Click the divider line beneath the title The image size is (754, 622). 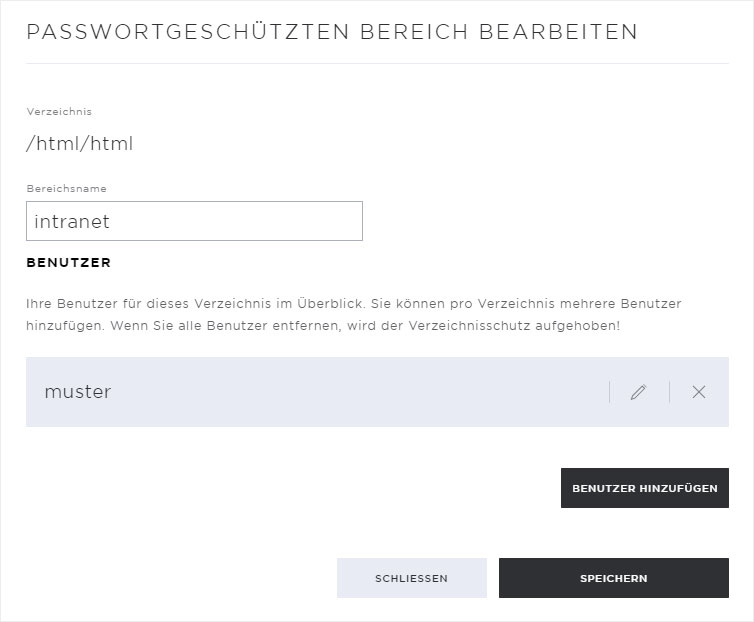(x=377, y=63)
